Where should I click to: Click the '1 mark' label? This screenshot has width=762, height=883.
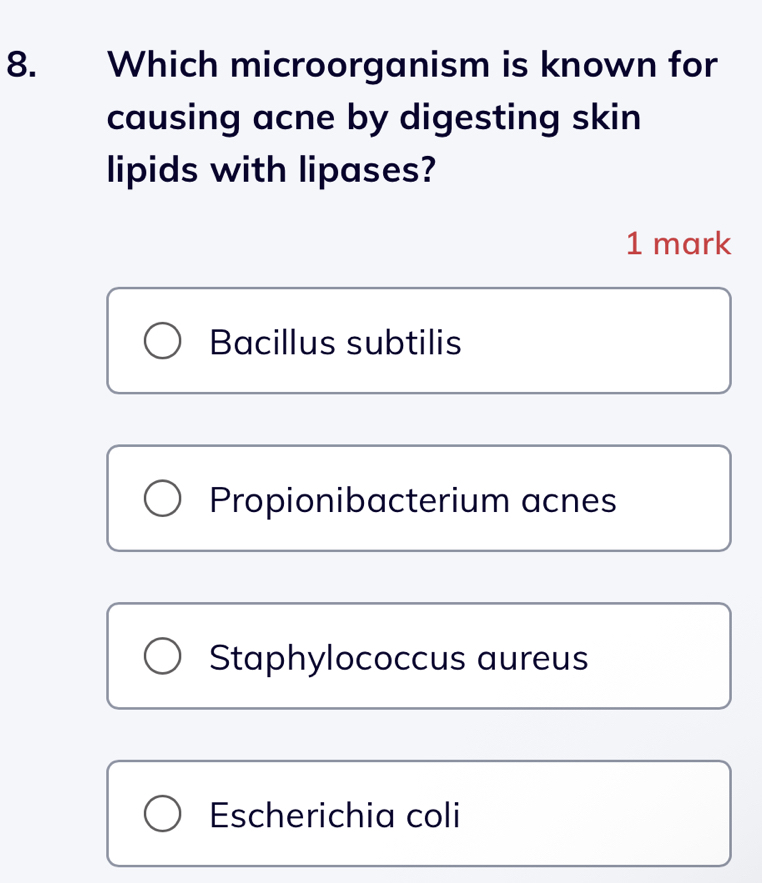click(678, 243)
